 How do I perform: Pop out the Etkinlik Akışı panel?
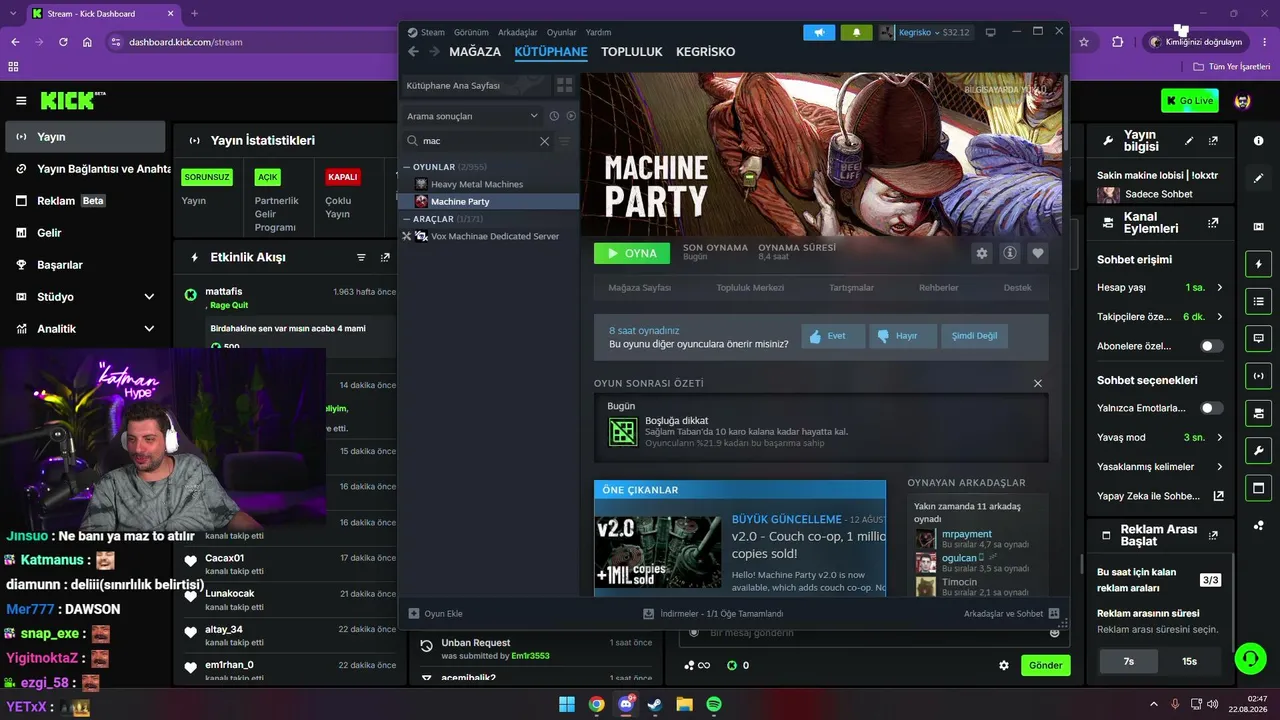[x=385, y=257]
